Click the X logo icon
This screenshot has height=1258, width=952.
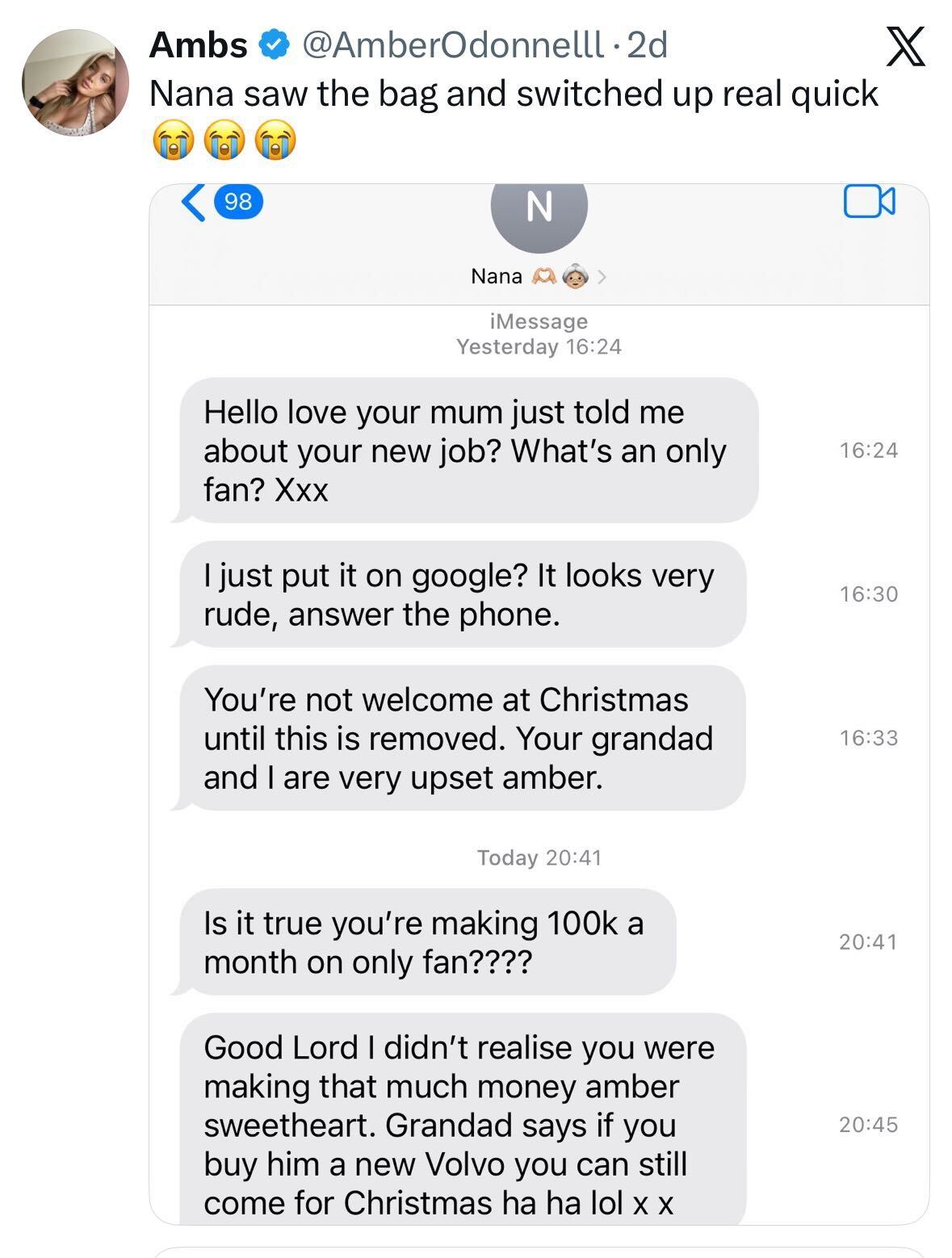point(905,46)
